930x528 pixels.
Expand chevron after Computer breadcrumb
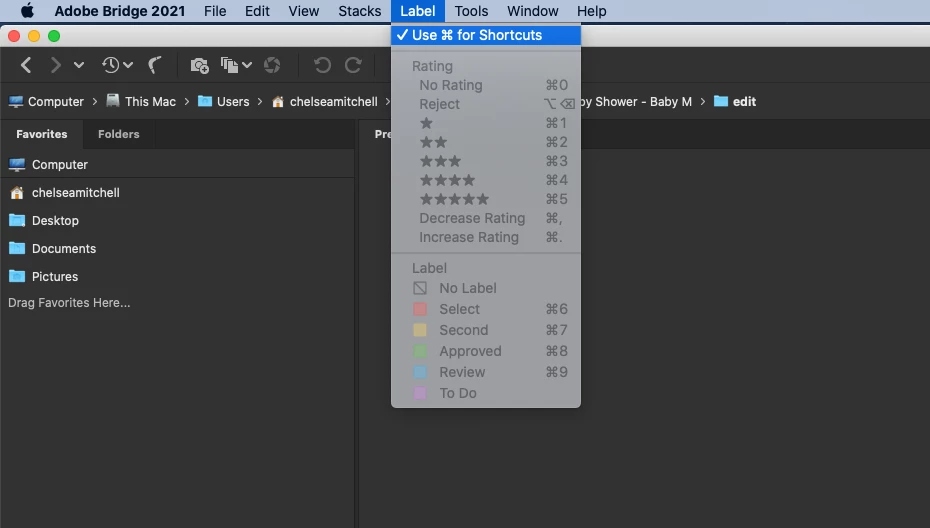[95, 101]
